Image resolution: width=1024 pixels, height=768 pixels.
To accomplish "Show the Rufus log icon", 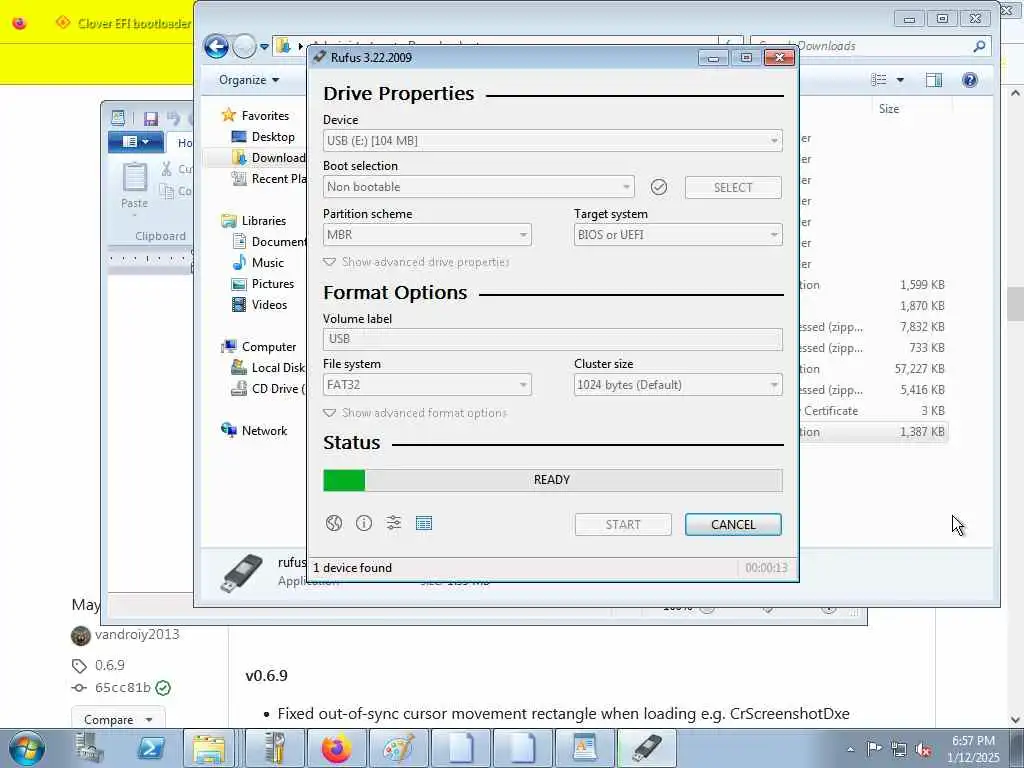I will pos(424,523).
